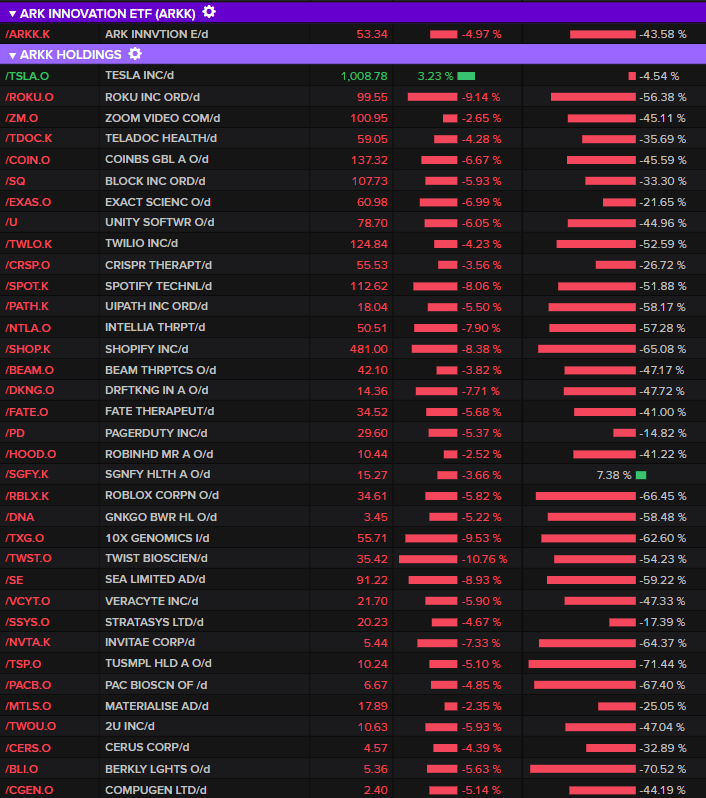This screenshot has height=798, width=706.
Task: Open the /ZM.O ticker link
Action: (x=21, y=118)
